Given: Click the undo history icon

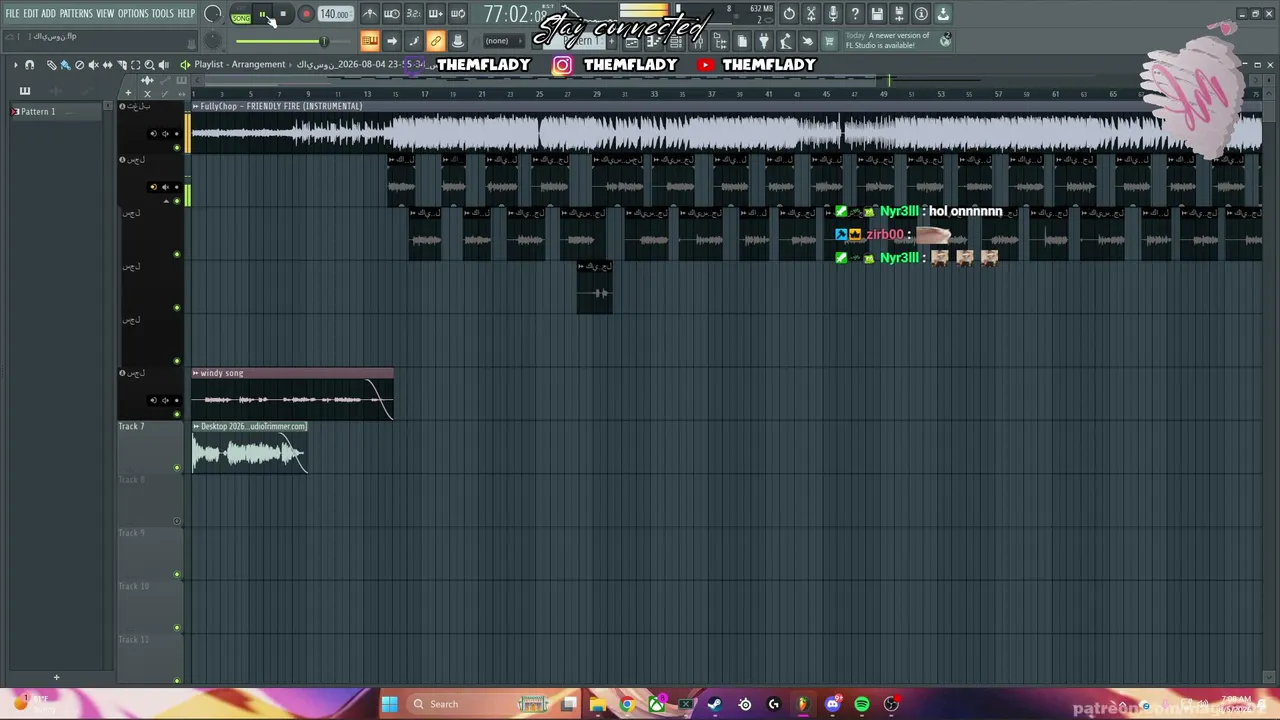Looking at the screenshot, I should click(x=789, y=14).
